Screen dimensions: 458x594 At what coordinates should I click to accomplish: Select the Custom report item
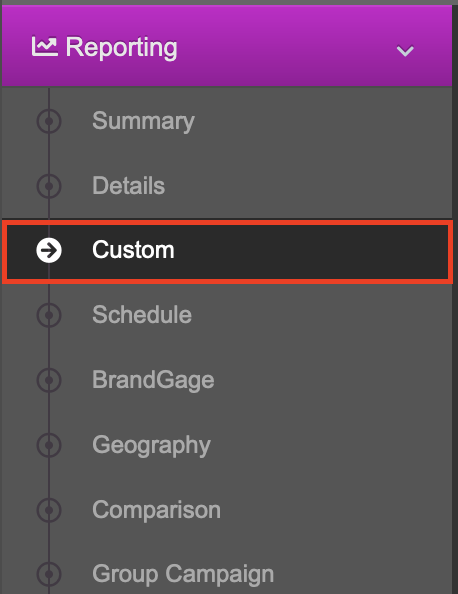[x=227, y=252]
